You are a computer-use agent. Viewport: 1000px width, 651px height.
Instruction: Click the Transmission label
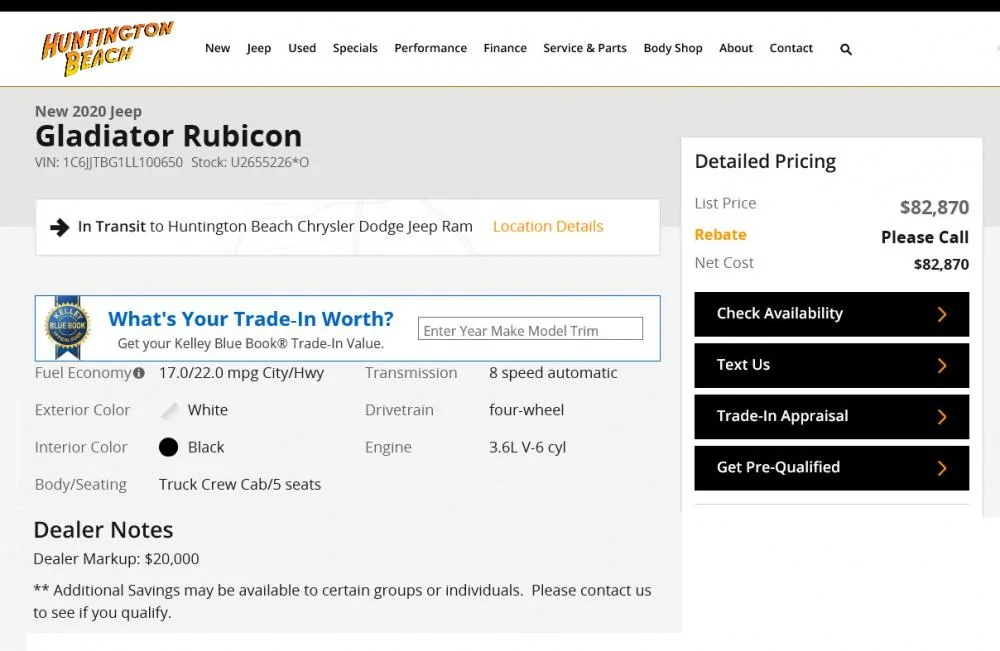point(411,373)
